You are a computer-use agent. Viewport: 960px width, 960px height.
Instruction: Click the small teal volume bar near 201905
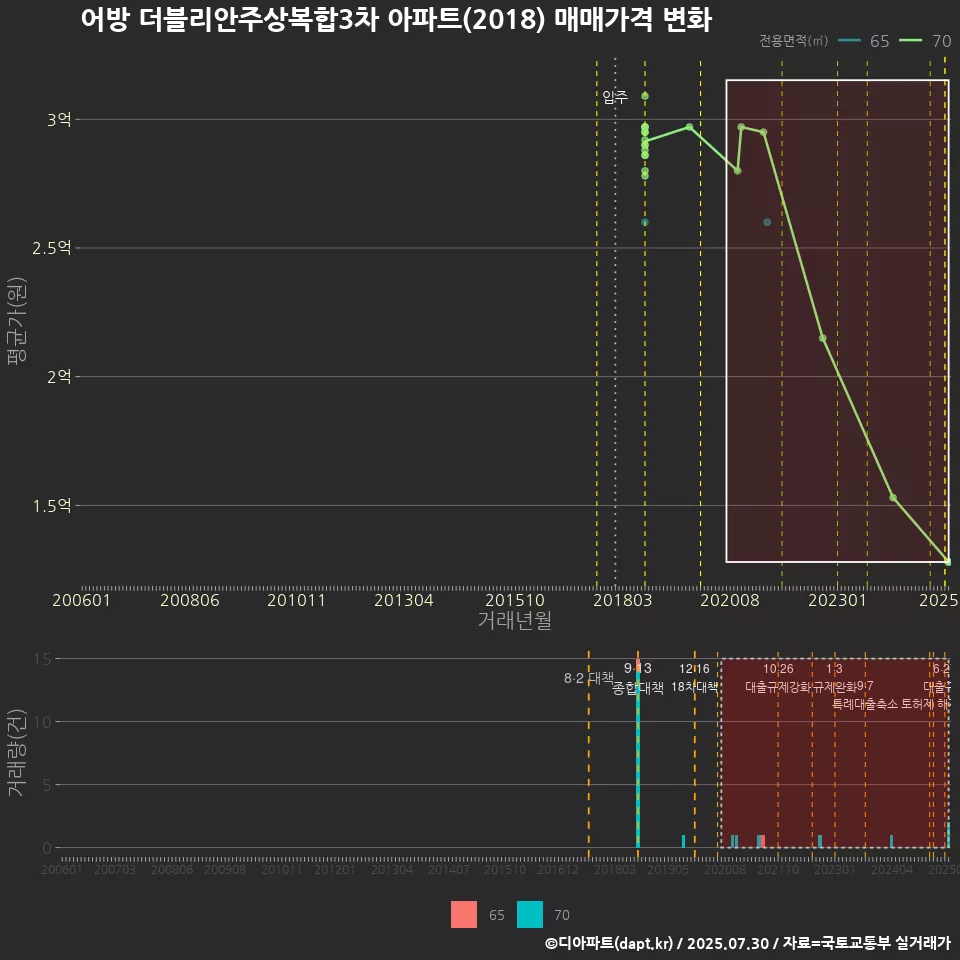click(683, 841)
